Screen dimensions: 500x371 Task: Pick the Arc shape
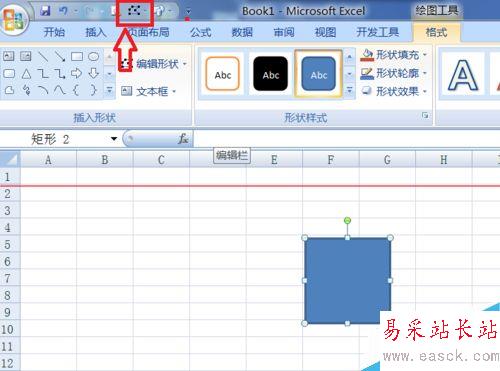tap(43, 90)
